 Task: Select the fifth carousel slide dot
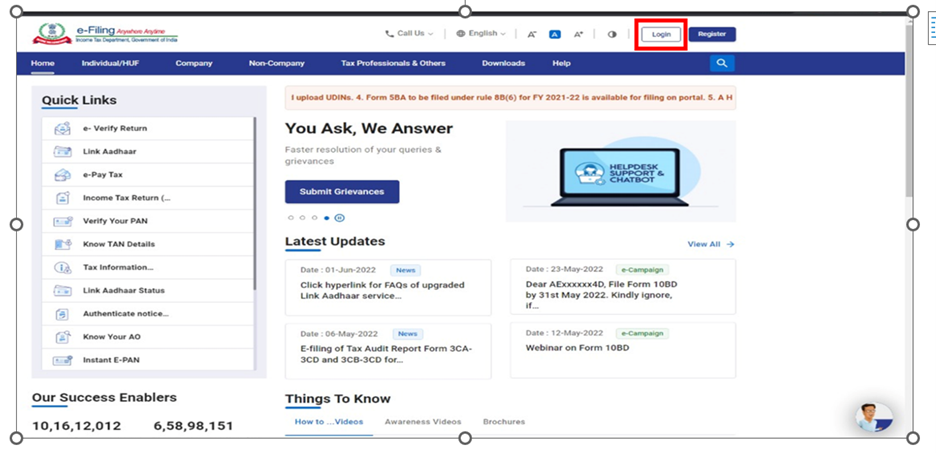pos(339,217)
